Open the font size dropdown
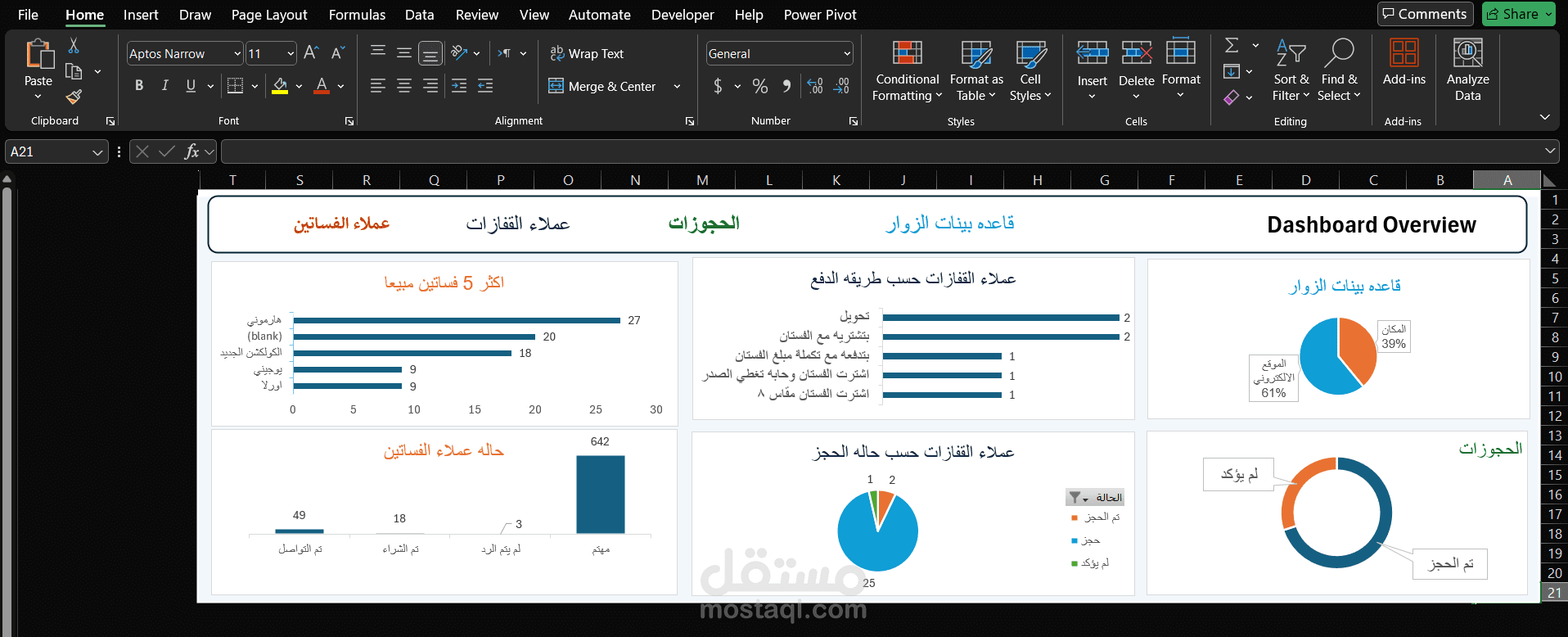1568x637 pixels. pos(291,54)
